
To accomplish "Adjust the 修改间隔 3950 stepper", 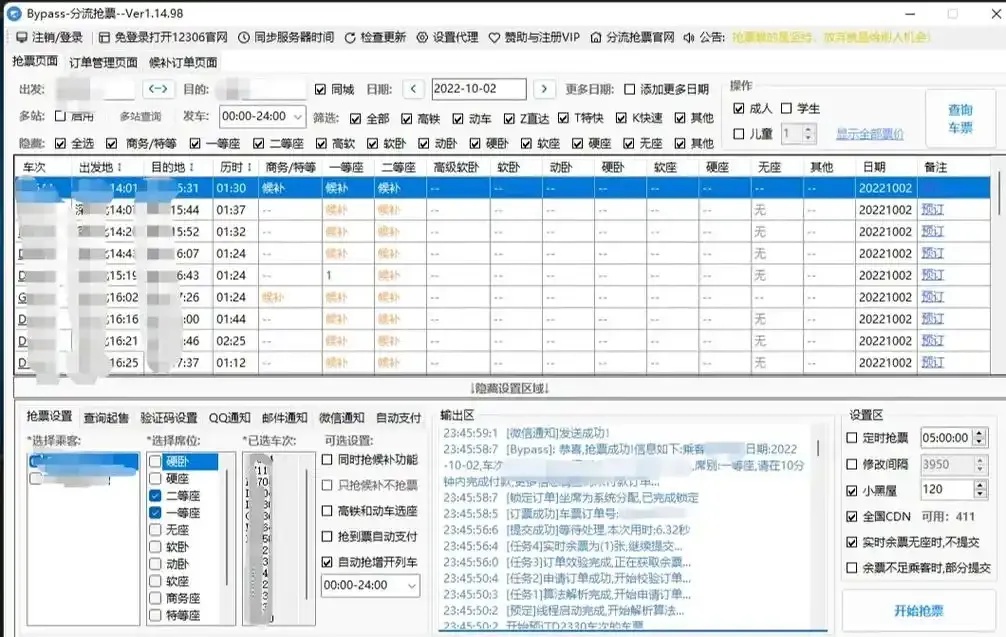I will point(979,464).
